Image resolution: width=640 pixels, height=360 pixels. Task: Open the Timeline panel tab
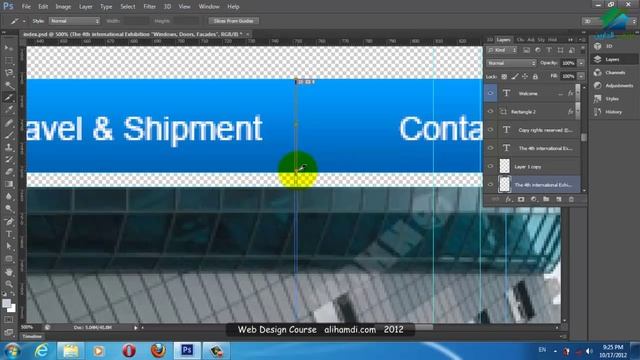[32, 336]
